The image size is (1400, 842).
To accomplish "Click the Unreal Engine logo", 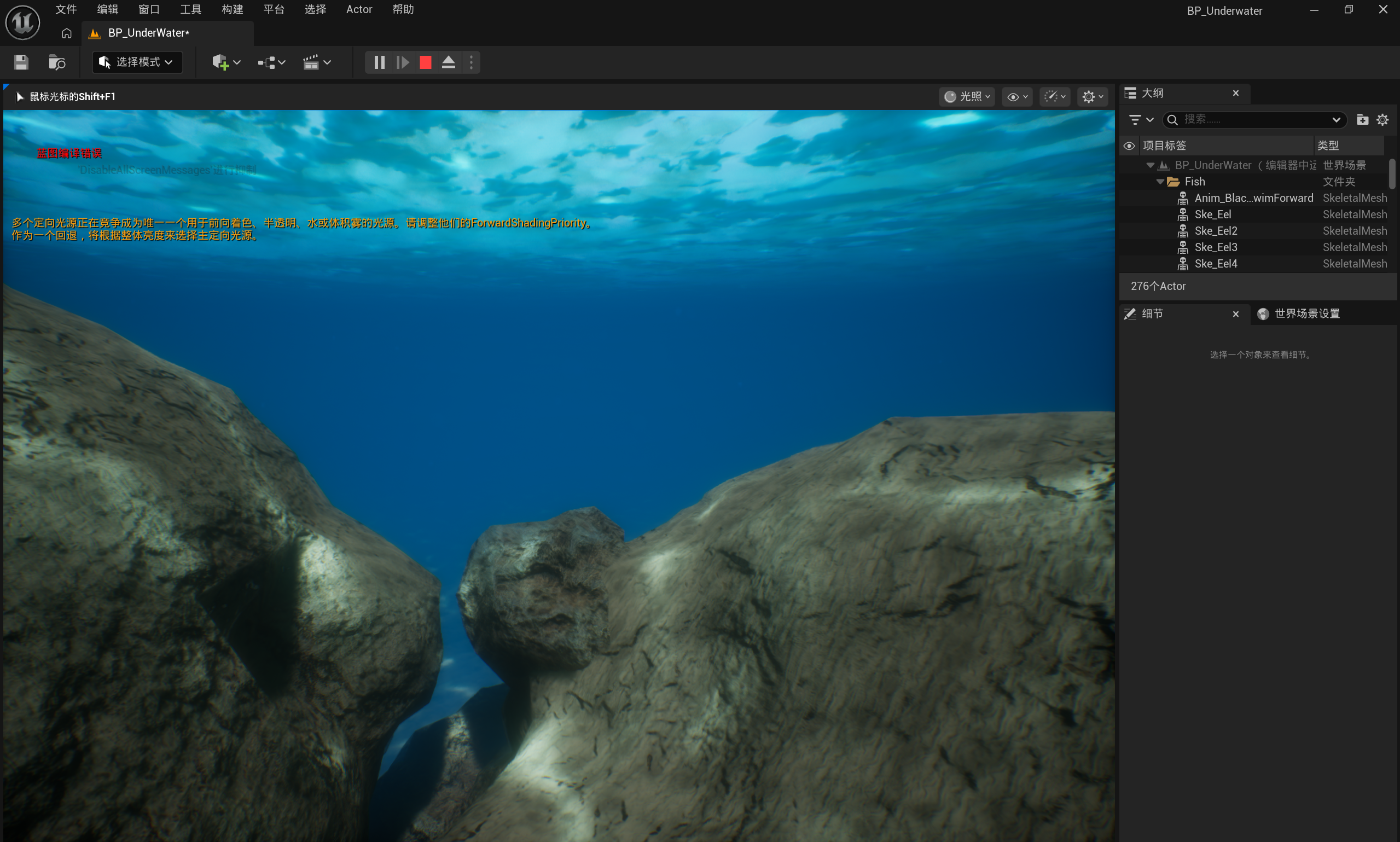I will 22,22.
